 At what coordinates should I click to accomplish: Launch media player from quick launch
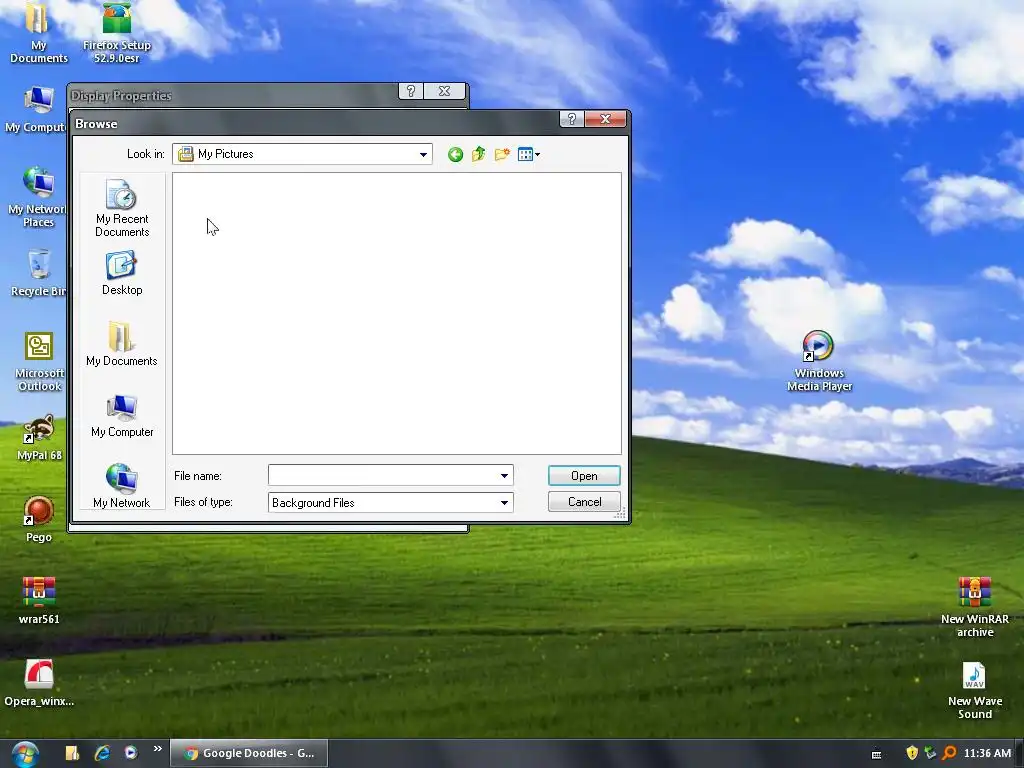[131, 753]
